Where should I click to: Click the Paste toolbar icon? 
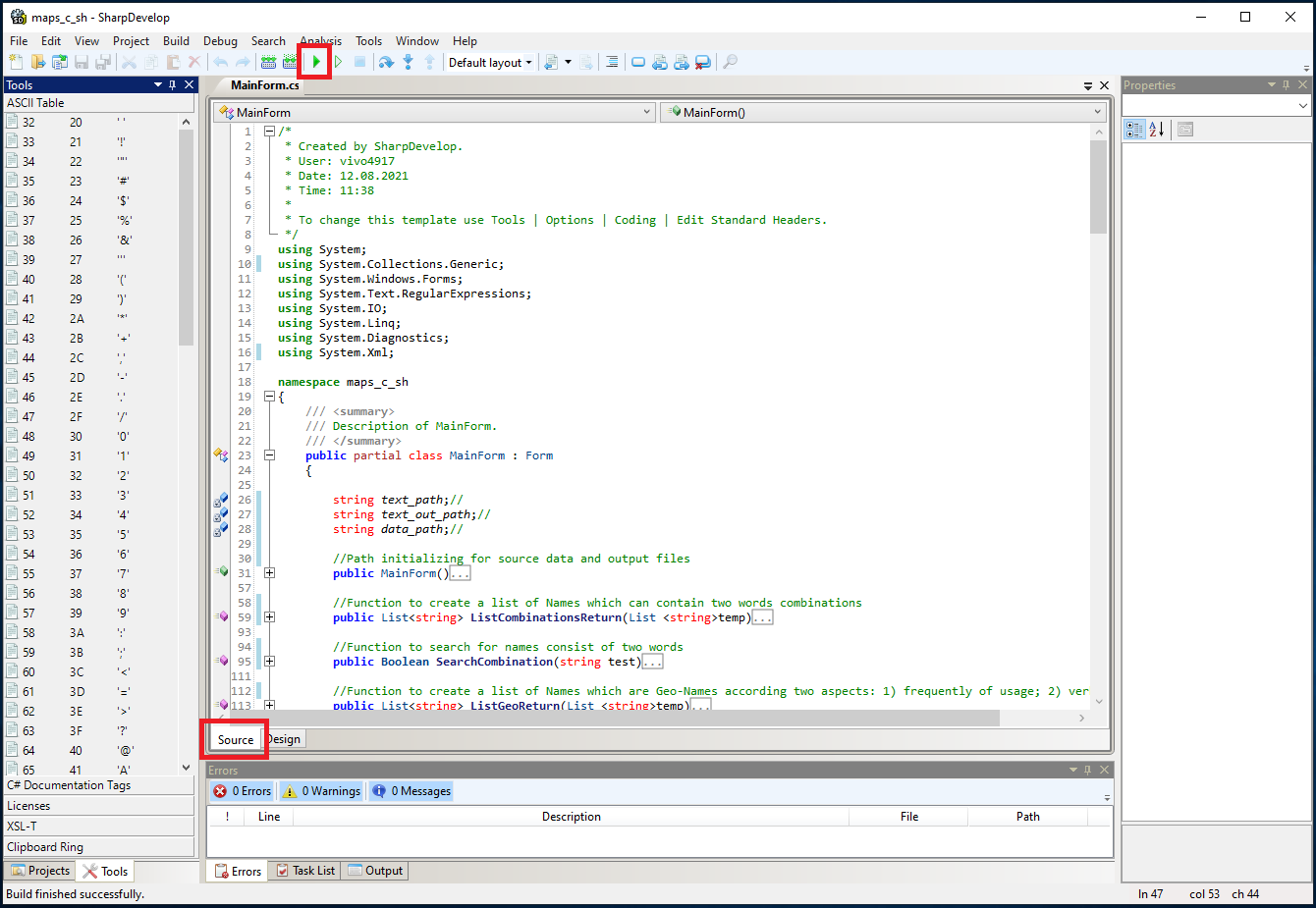[173, 62]
